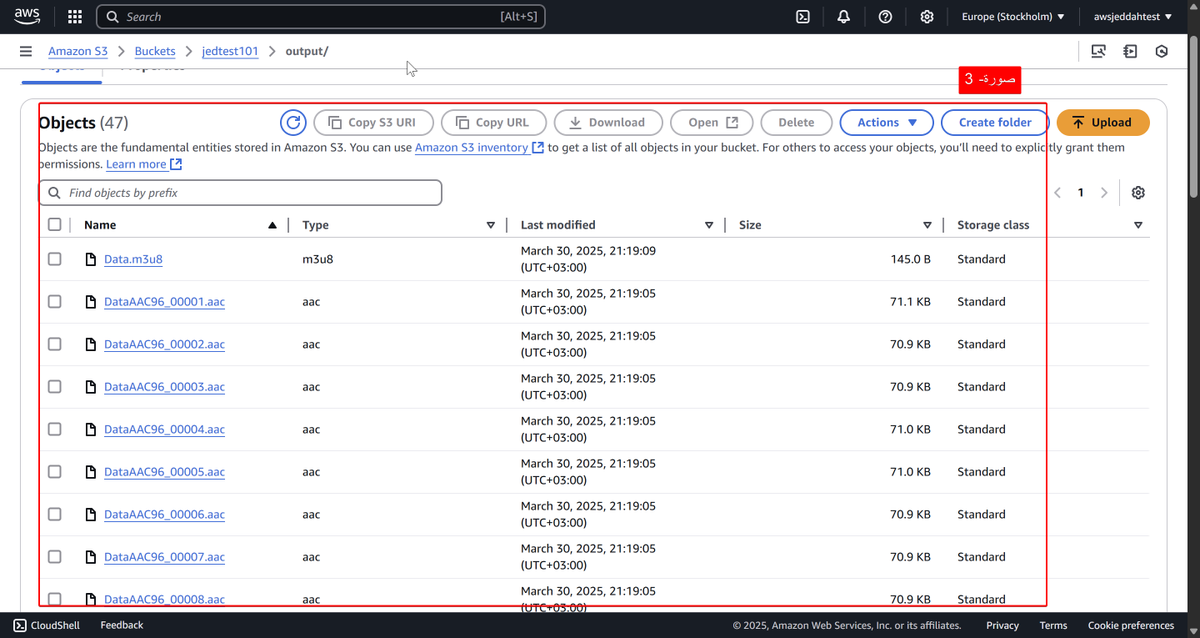Screen dimensions: 1200x638
Task: Open the help question-mark icon
Action: (x=885, y=17)
